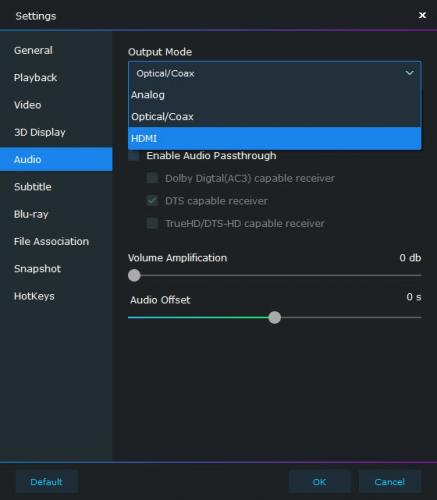Toggle DTS capable receiver checkbox

tap(152, 201)
